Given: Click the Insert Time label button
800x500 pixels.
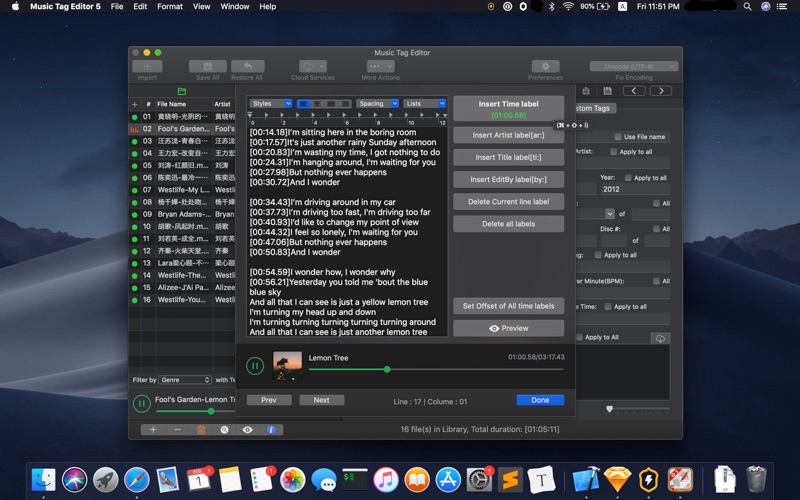Looking at the screenshot, I should (508, 108).
